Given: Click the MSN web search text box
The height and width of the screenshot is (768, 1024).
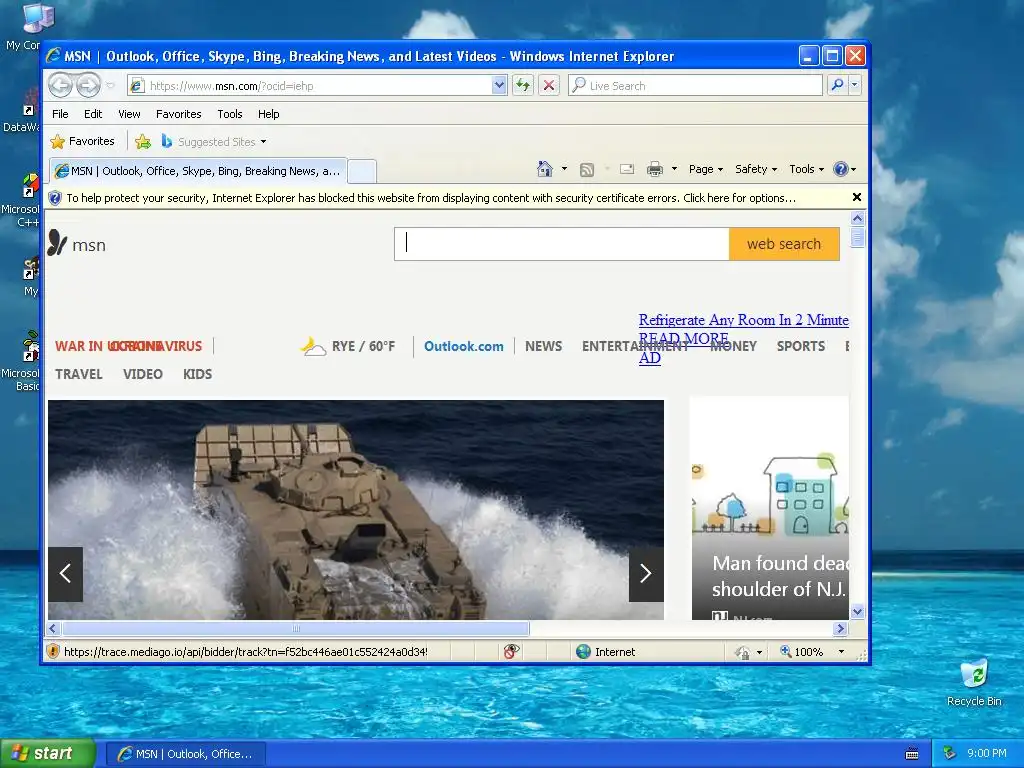Looking at the screenshot, I should tap(562, 244).
